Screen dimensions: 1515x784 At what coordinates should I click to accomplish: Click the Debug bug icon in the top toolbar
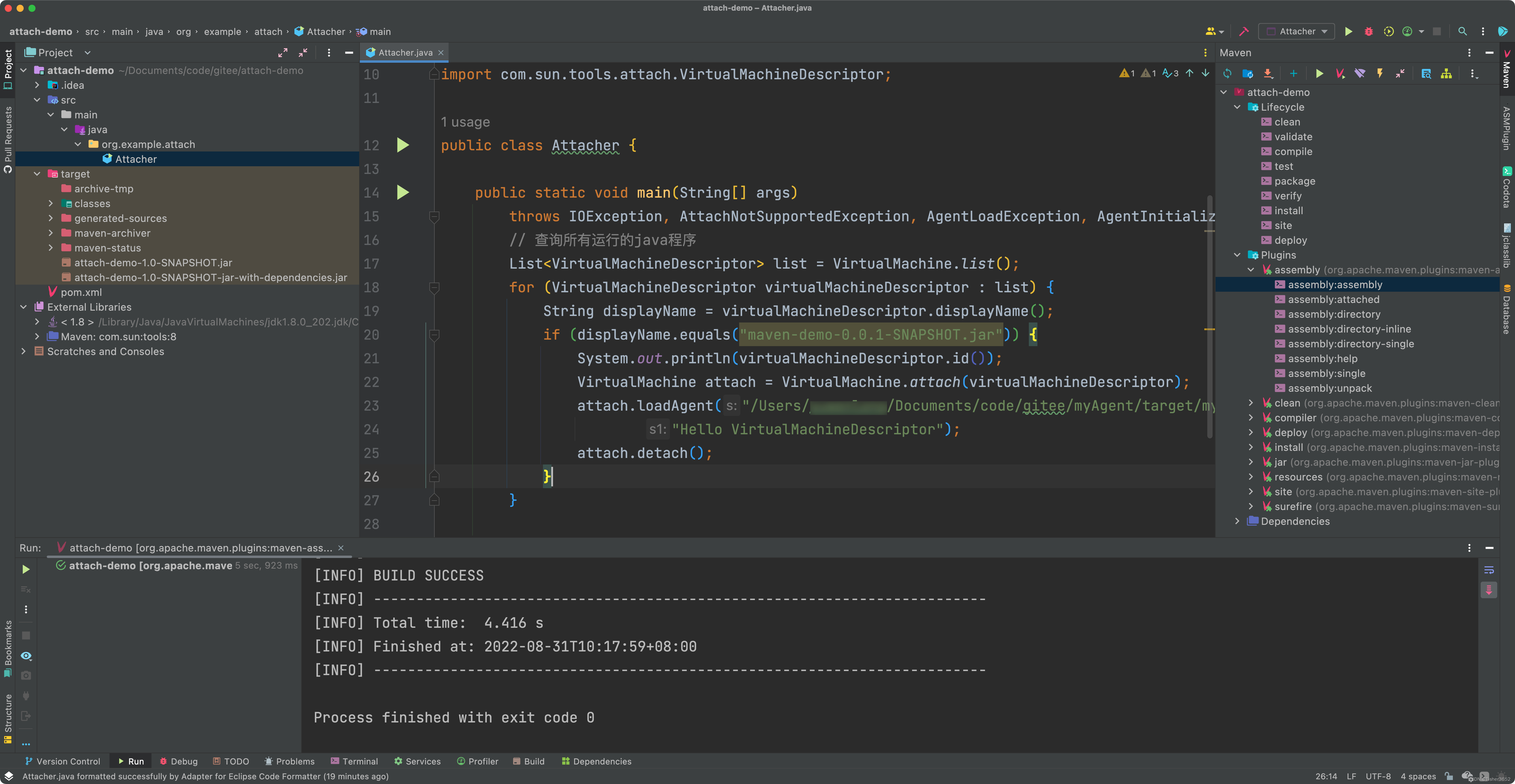pos(1369,32)
